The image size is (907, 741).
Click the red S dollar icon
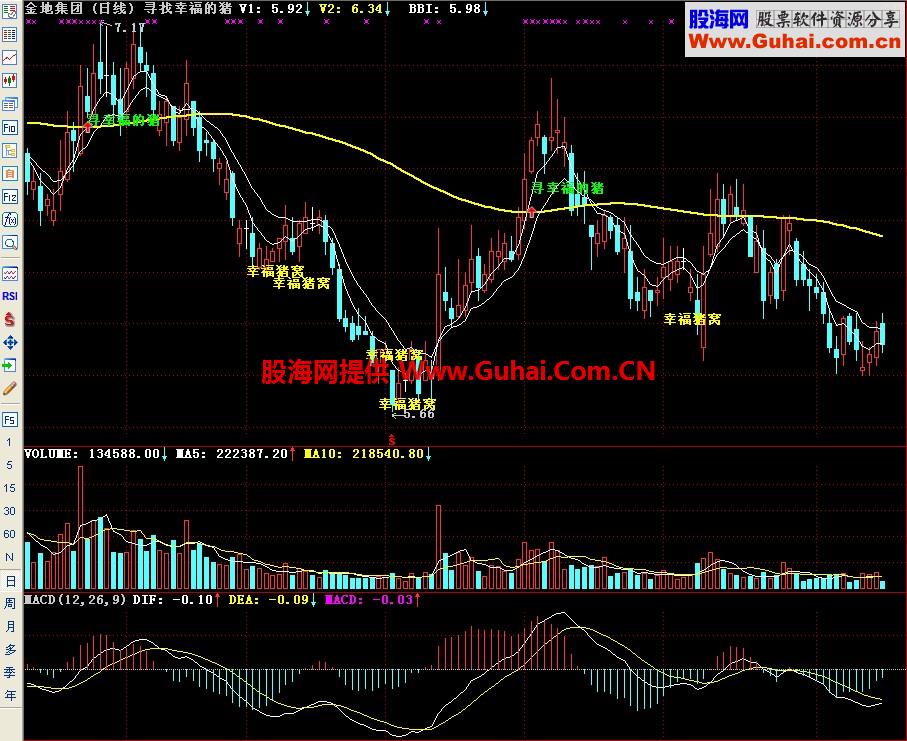tap(9, 319)
